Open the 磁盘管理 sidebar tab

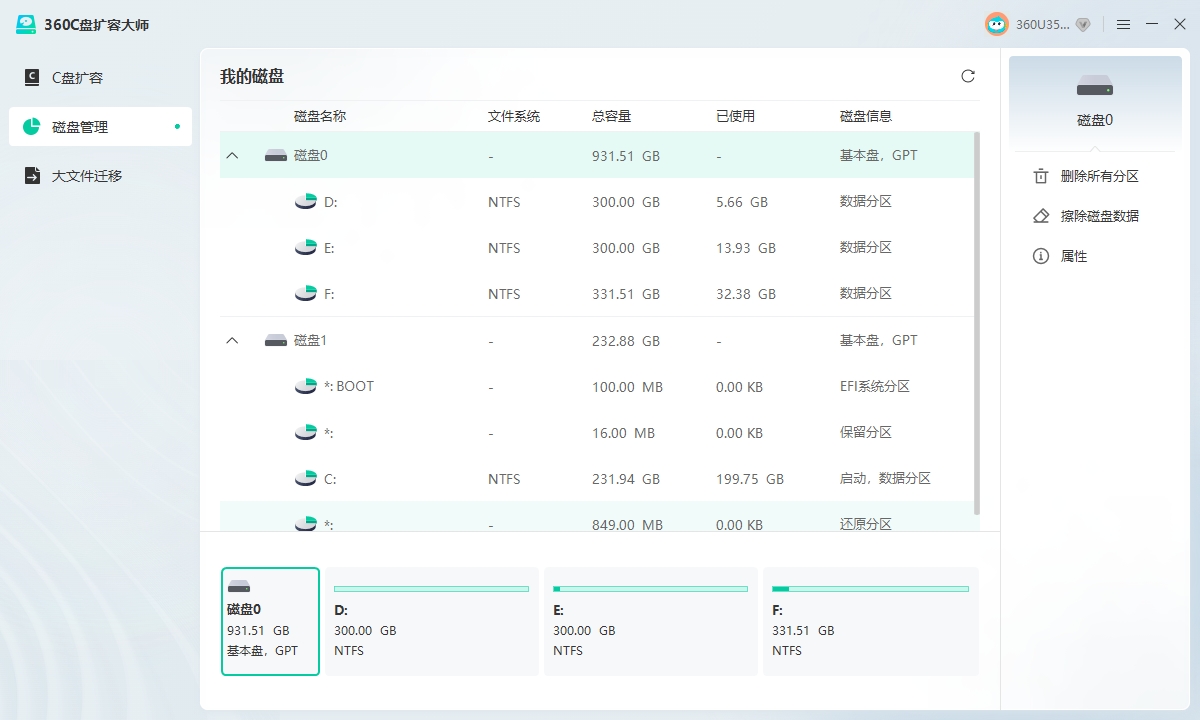(x=80, y=127)
